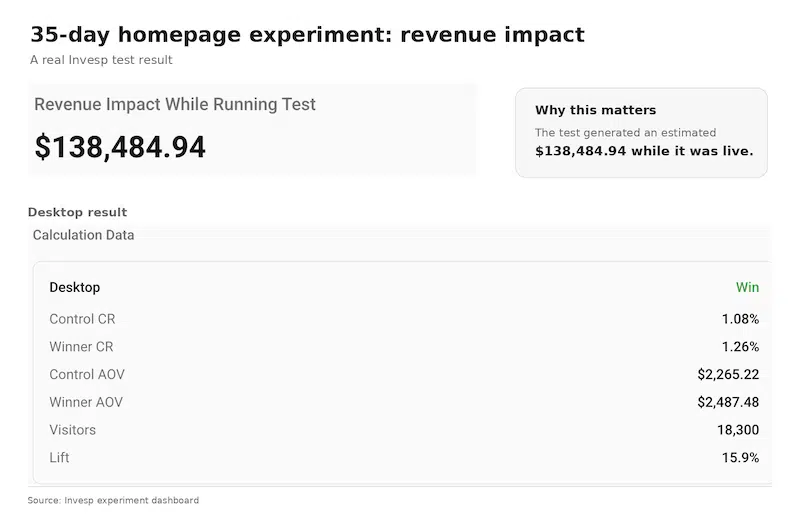Image resolution: width=800 pixels, height=515 pixels.
Task: Click the 1.26% Winner CR value
Action: (740, 347)
